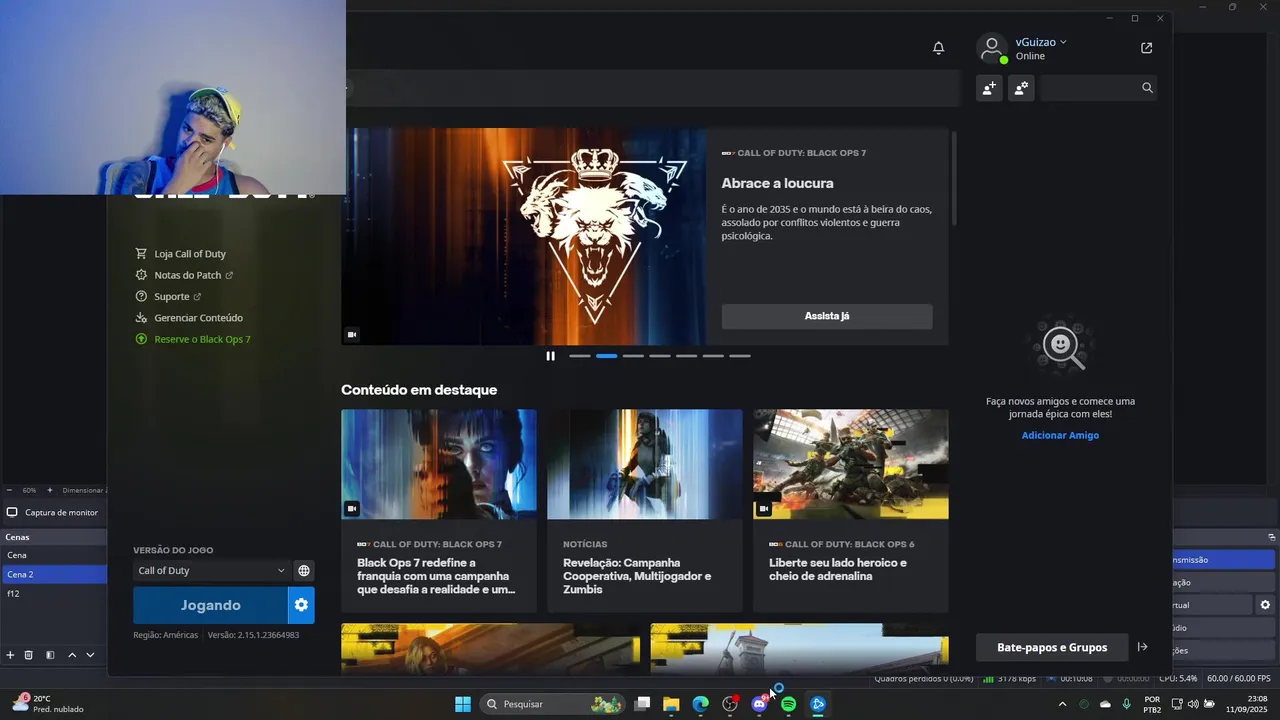Open Windows Start menu
This screenshot has height=720, width=1280.
463,704
